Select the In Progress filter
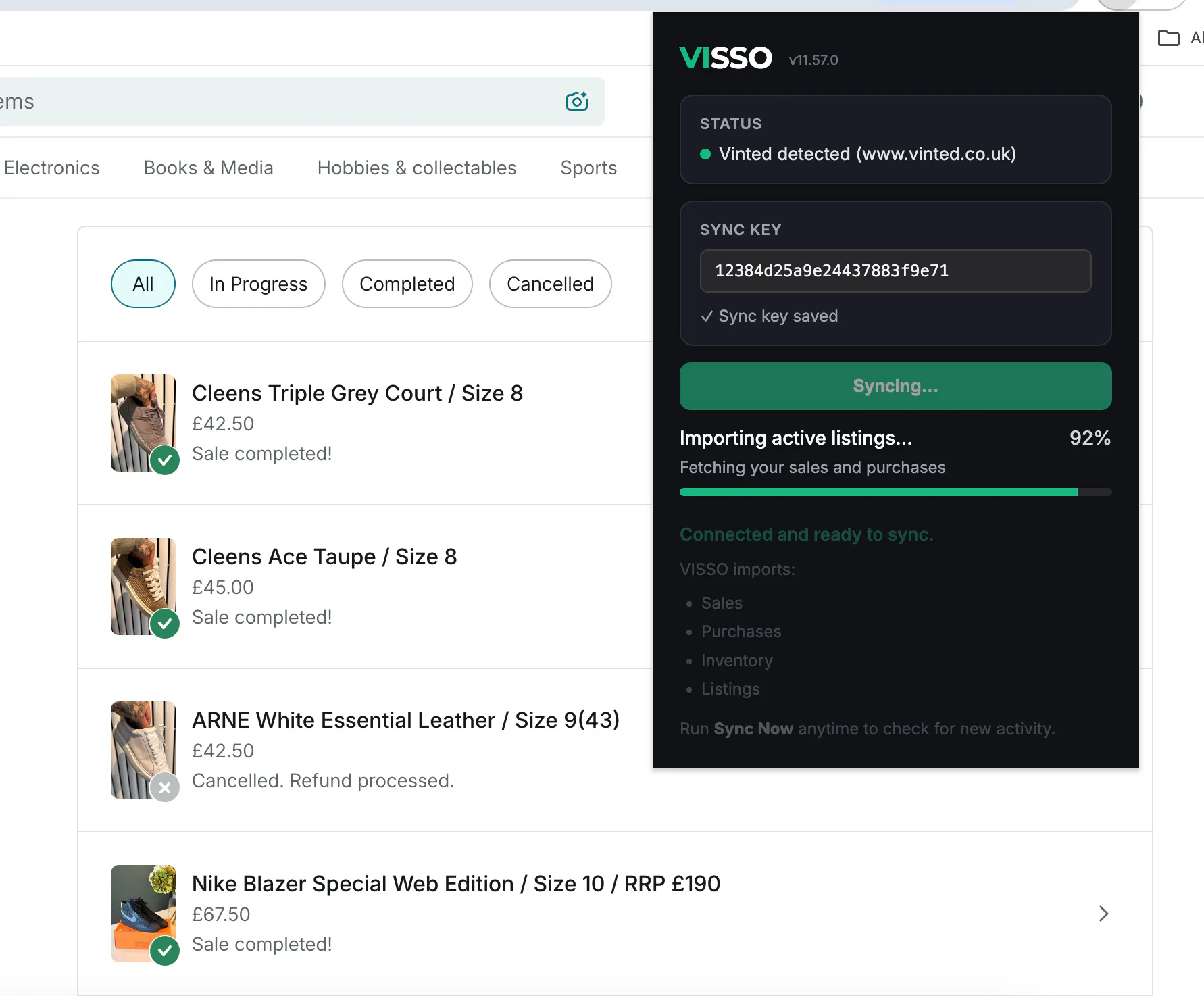Image resolution: width=1204 pixels, height=996 pixels. (x=258, y=284)
